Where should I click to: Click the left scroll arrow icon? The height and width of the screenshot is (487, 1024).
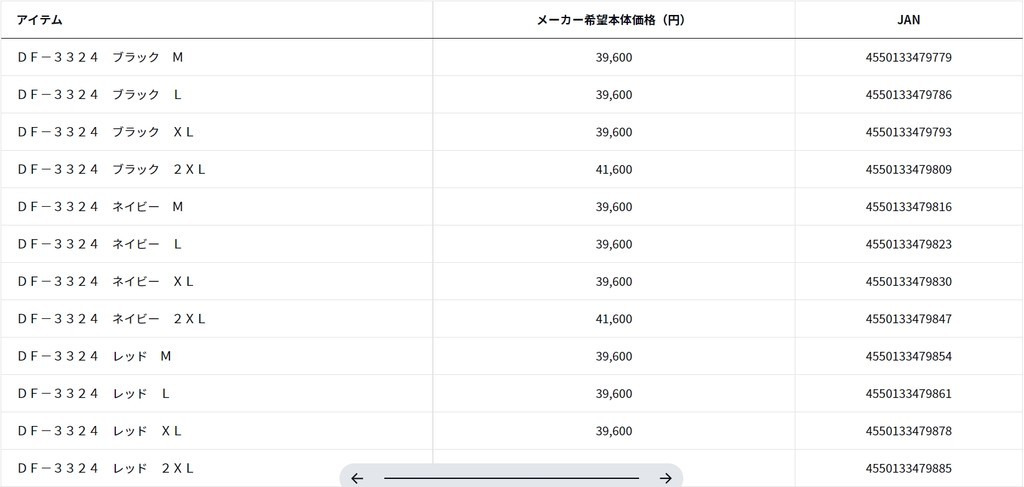357,478
